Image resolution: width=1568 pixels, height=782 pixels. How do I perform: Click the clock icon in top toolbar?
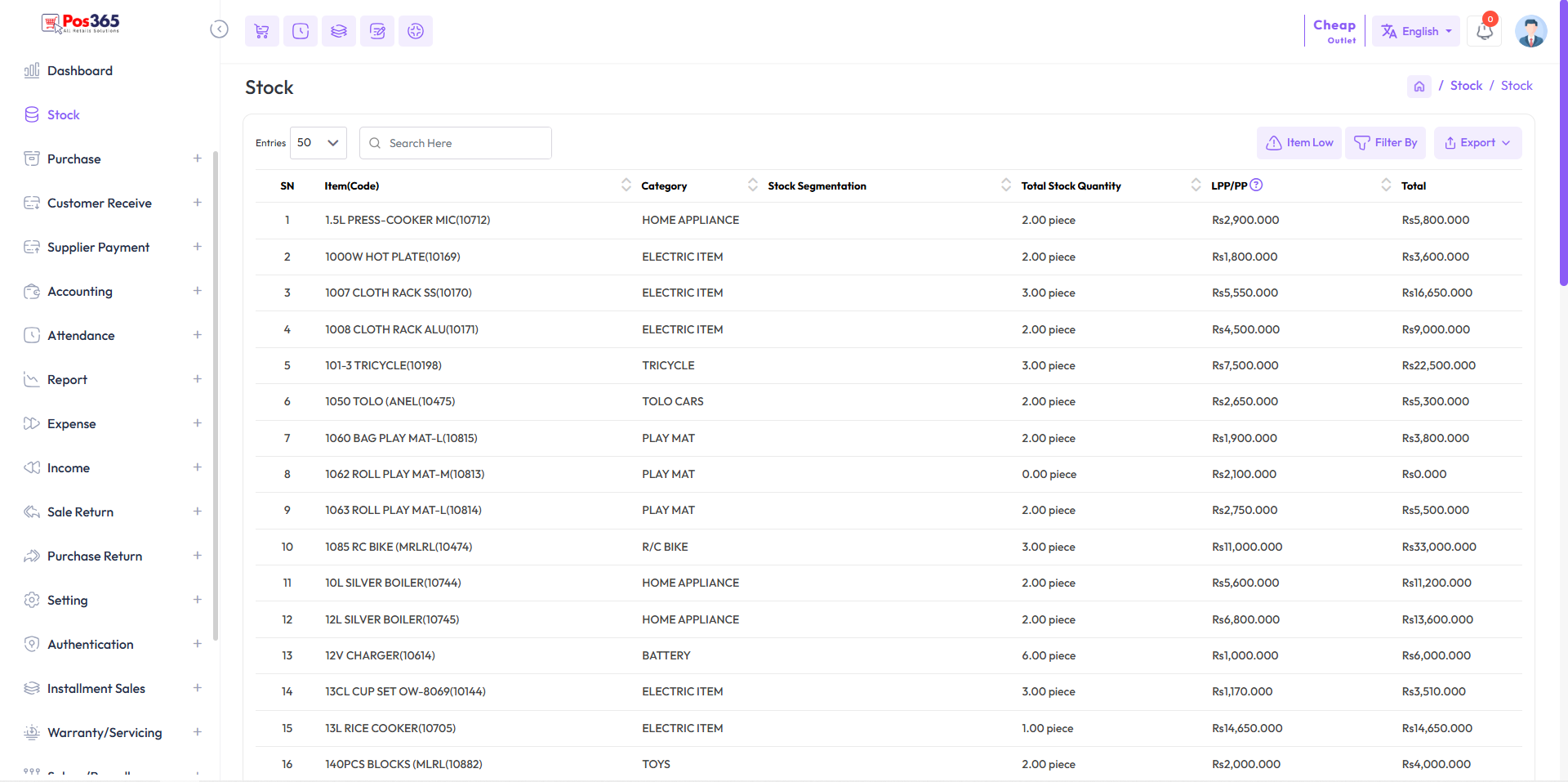301,31
